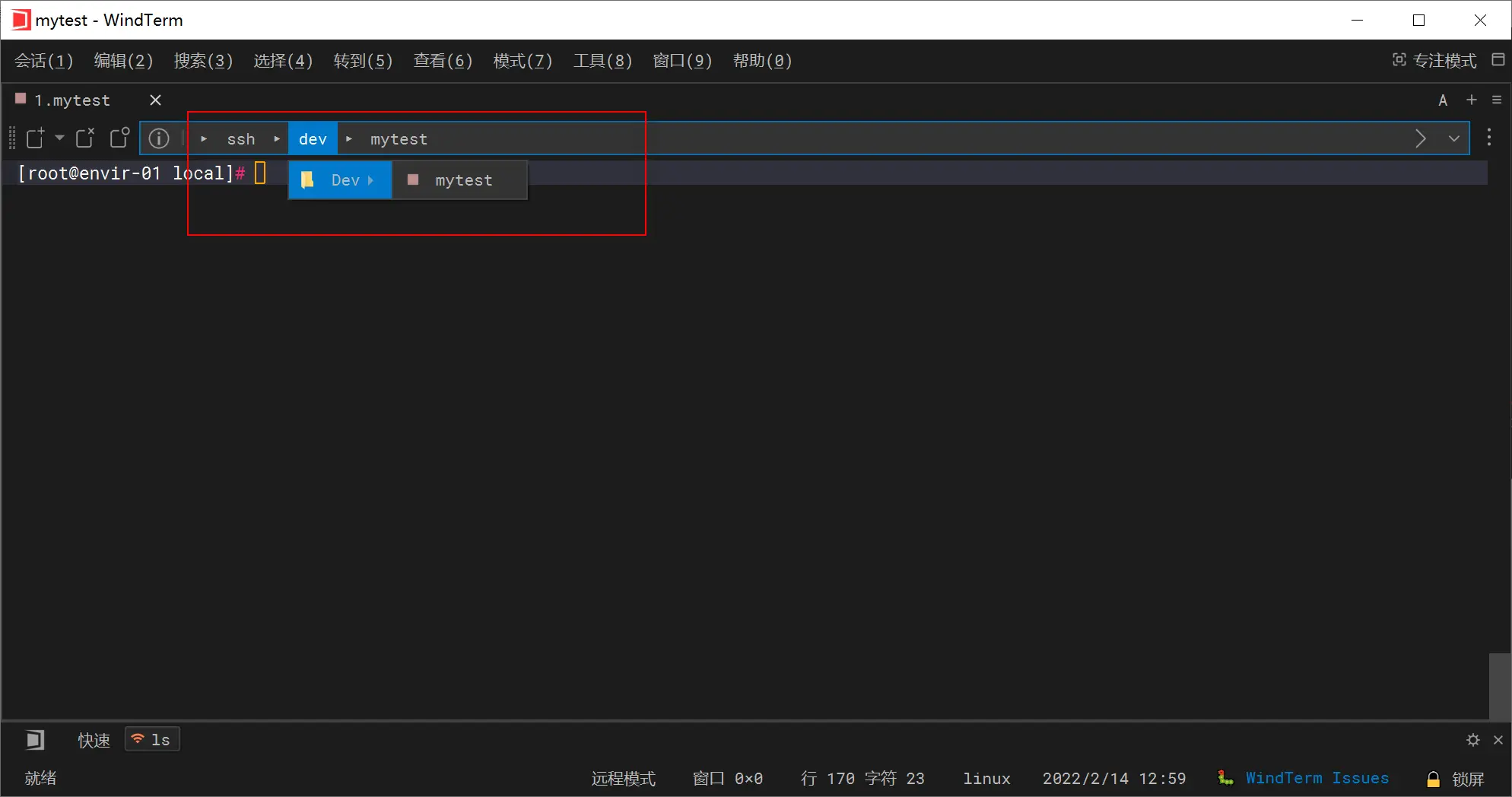
Task: Click the new session icon in toolbar
Action: [36, 138]
